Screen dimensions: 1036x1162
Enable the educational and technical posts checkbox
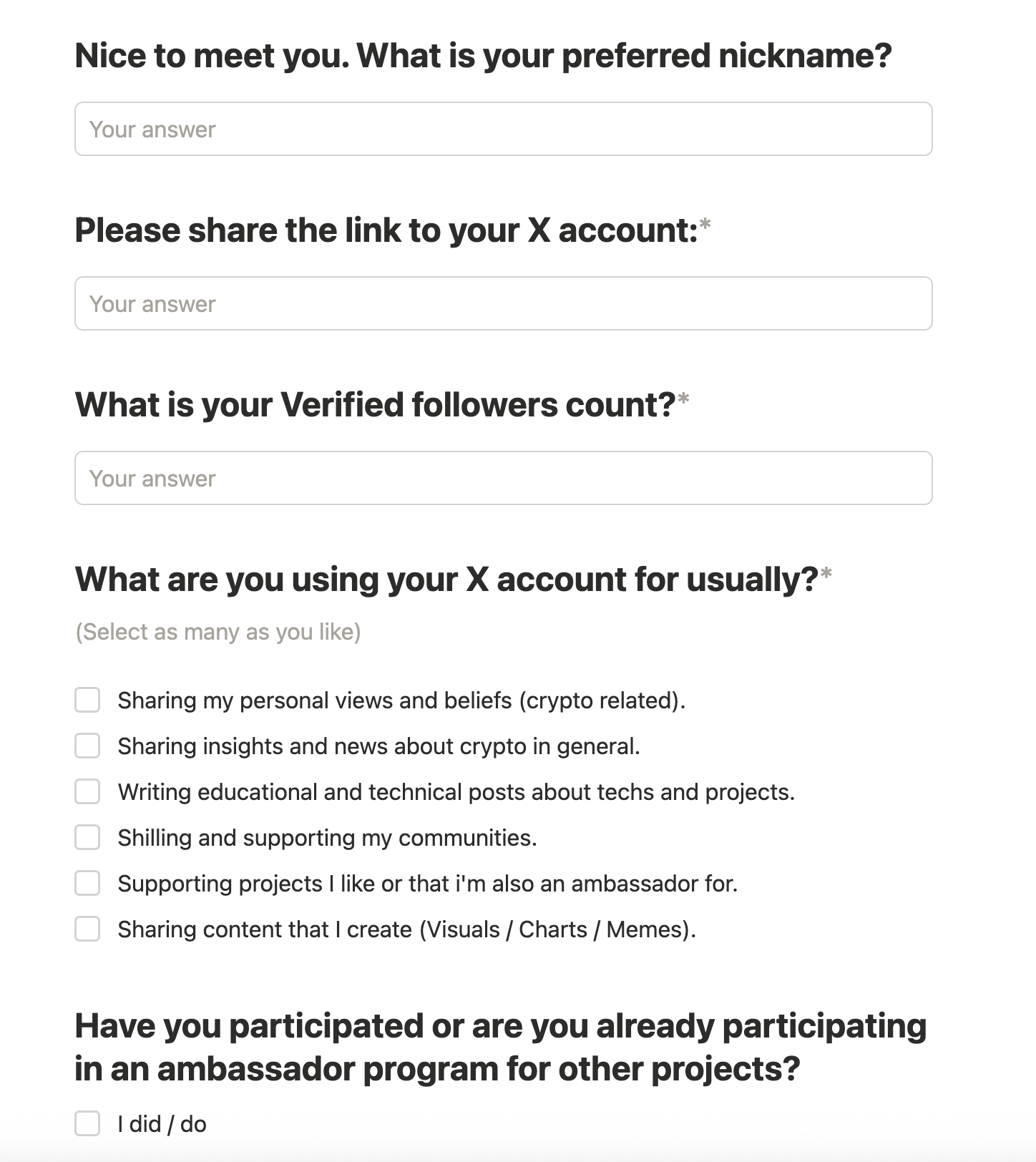[x=87, y=791]
